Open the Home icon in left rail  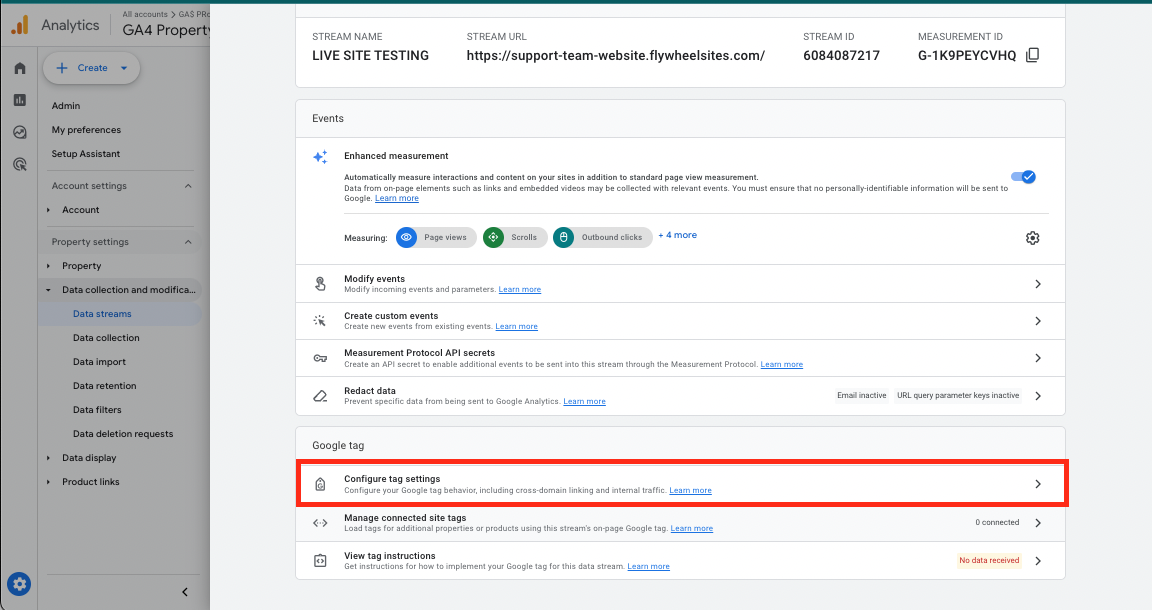pyautogui.click(x=20, y=68)
